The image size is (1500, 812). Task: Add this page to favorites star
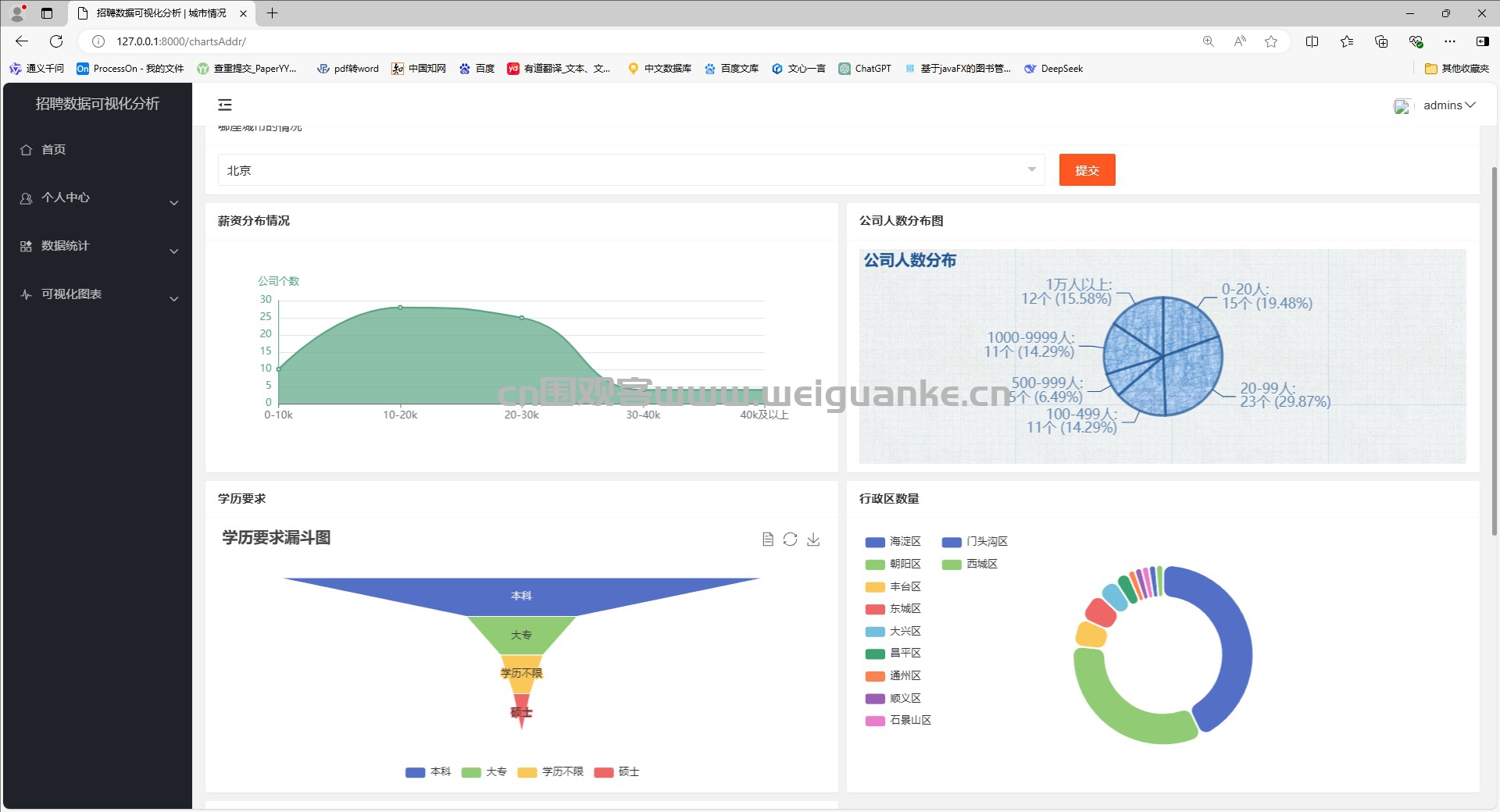[1271, 41]
